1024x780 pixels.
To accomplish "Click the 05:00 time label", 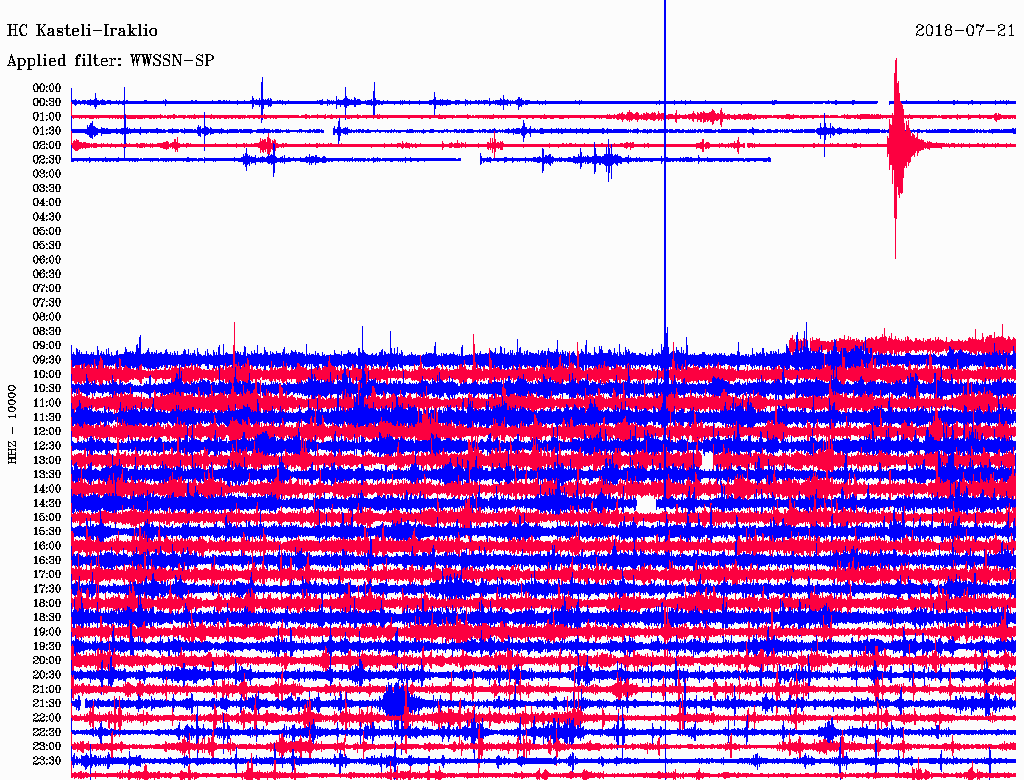I will coord(47,231).
